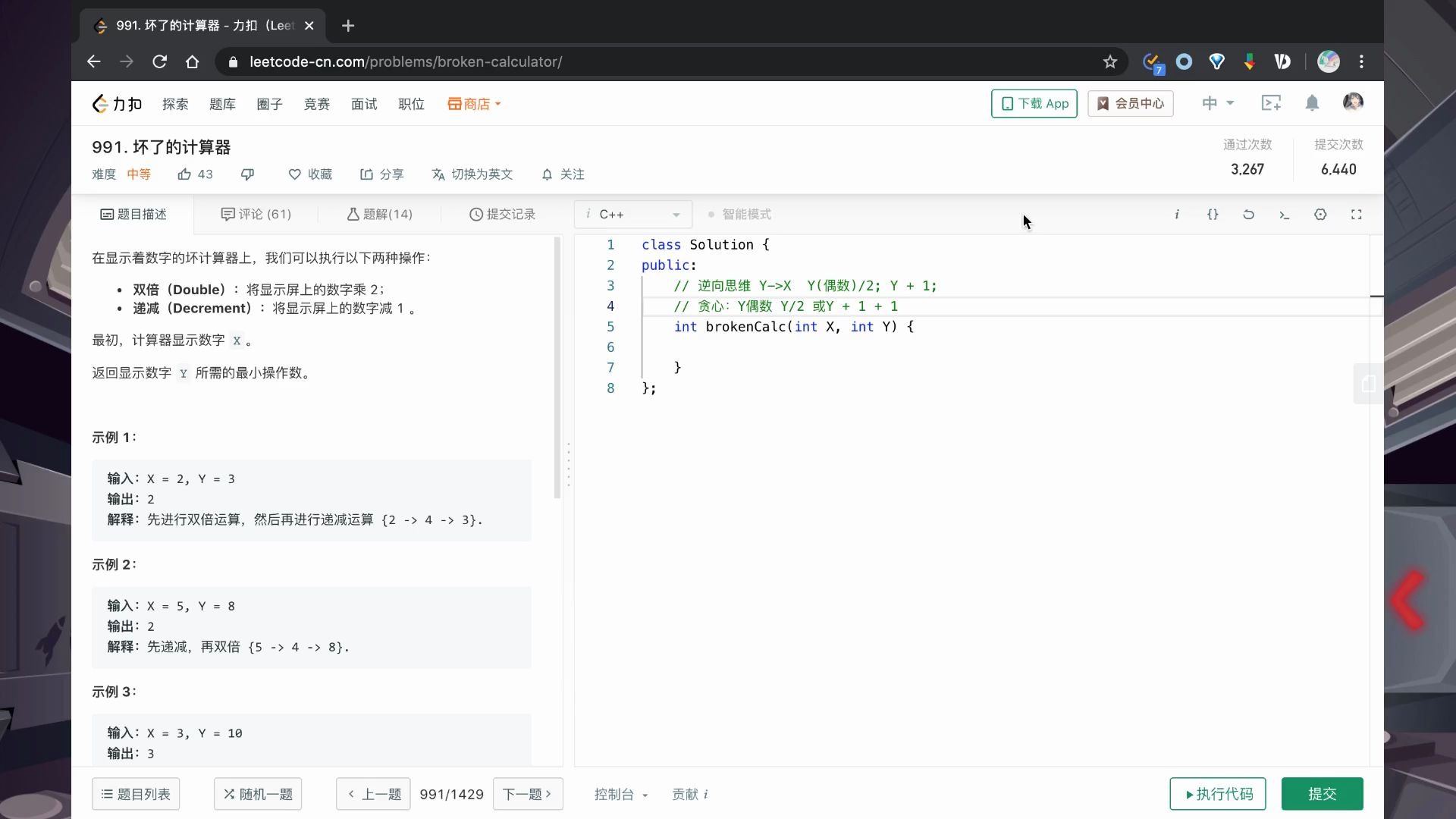Click 收藏 to favorite the problem
The height and width of the screenshot is (819, 1456).
tap(309, 174)
